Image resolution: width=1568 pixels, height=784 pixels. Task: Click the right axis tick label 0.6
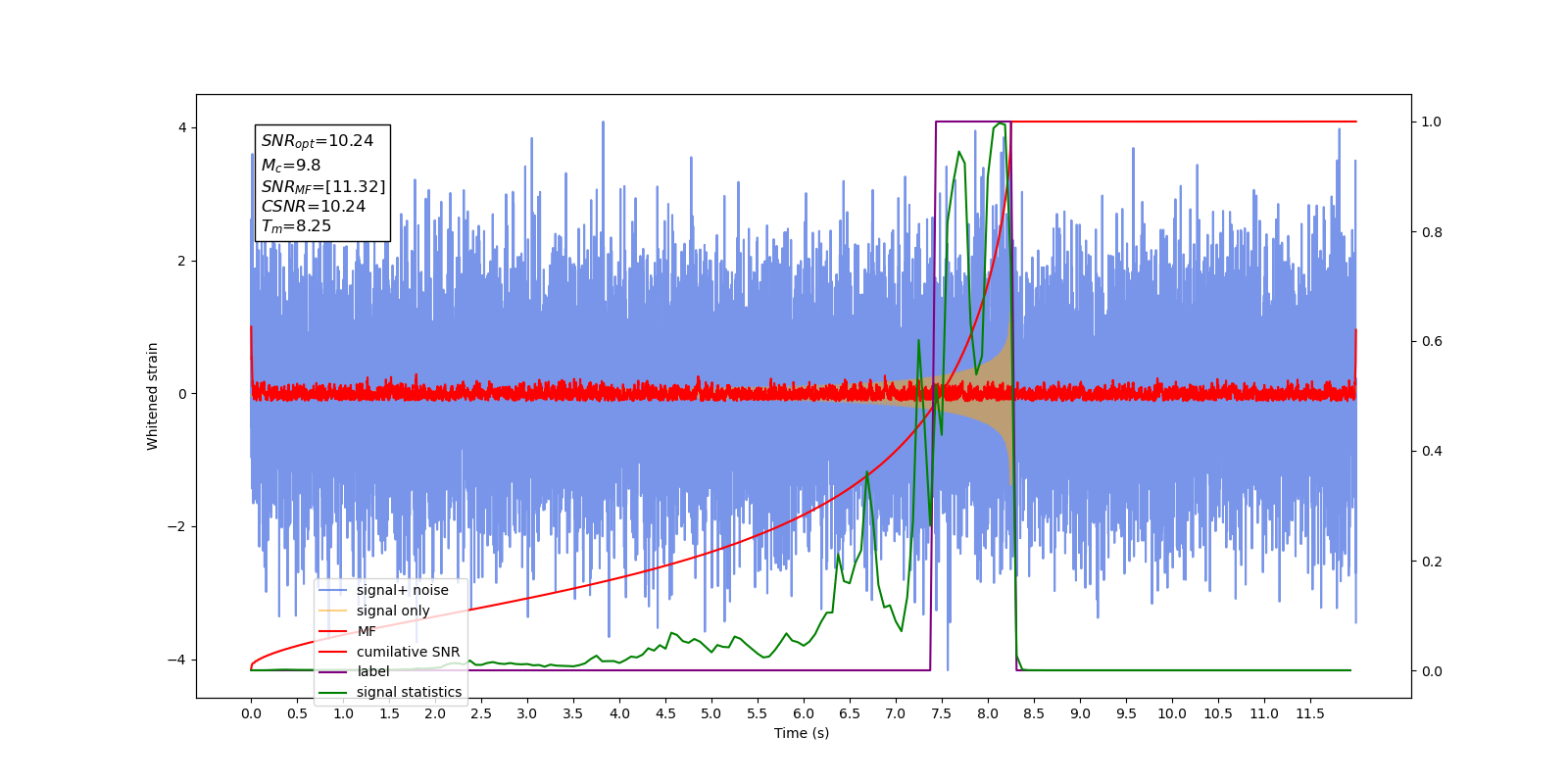[1432, 342]
